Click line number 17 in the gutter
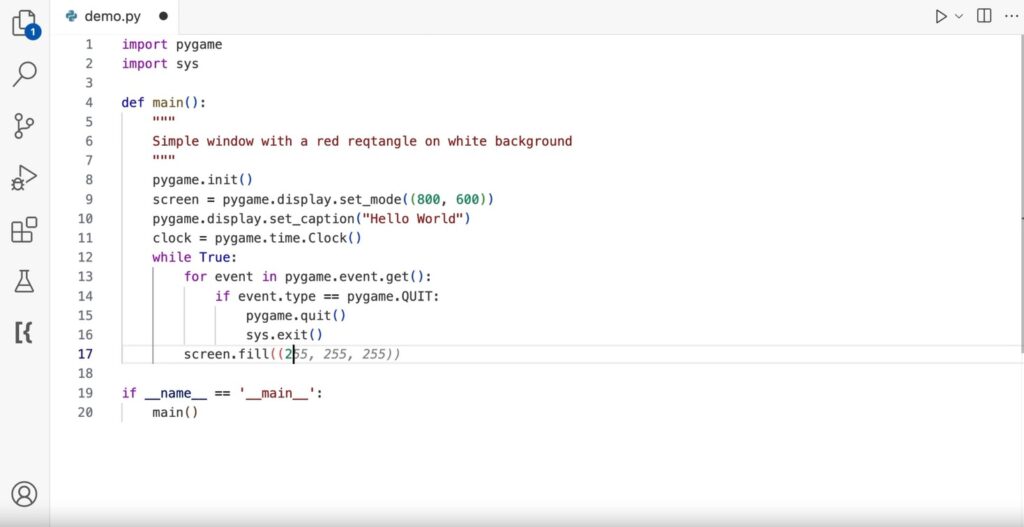 coord(86,354)
